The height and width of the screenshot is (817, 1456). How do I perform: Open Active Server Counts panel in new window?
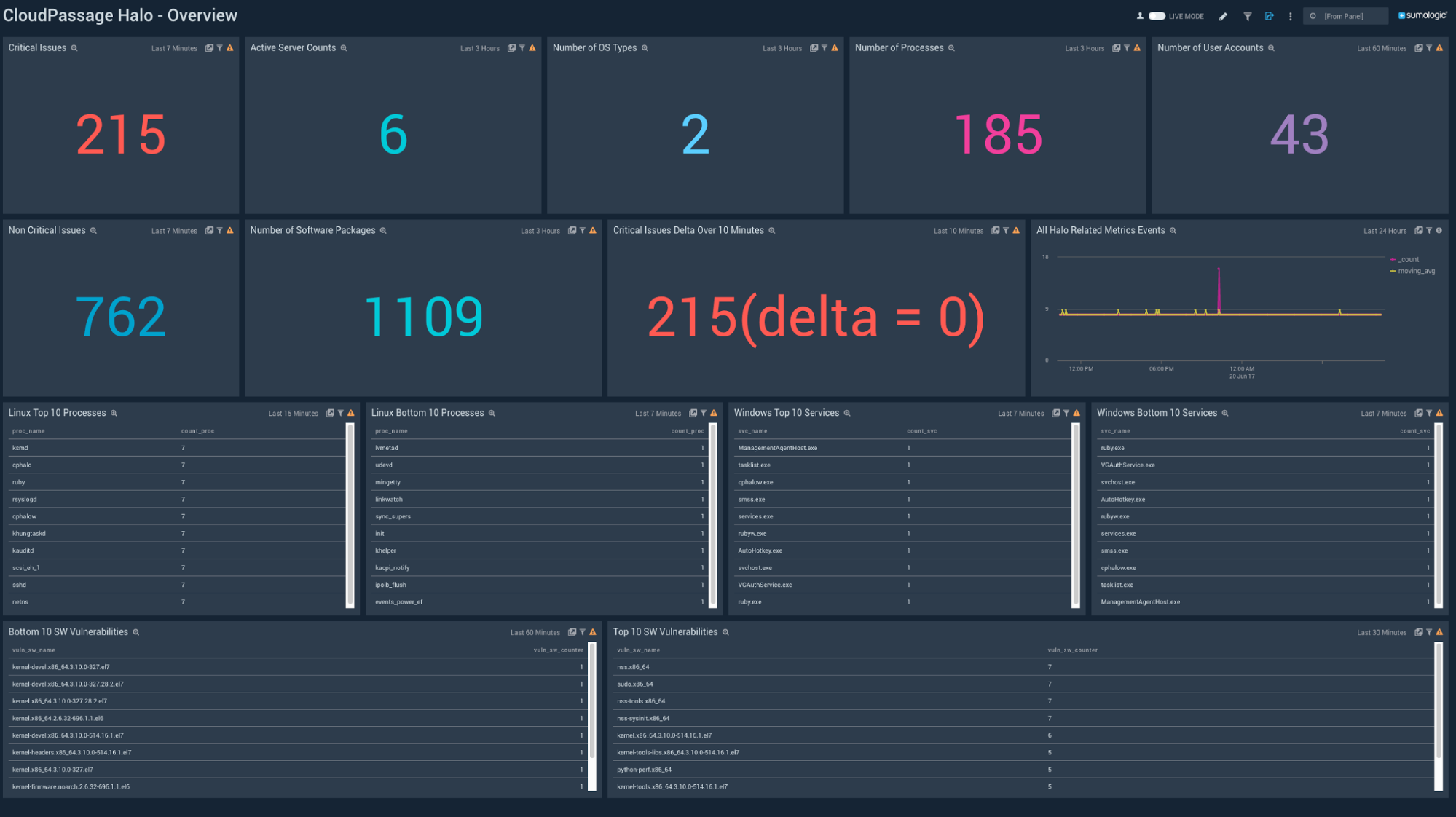pyautogui.click(x=511, y=48)
